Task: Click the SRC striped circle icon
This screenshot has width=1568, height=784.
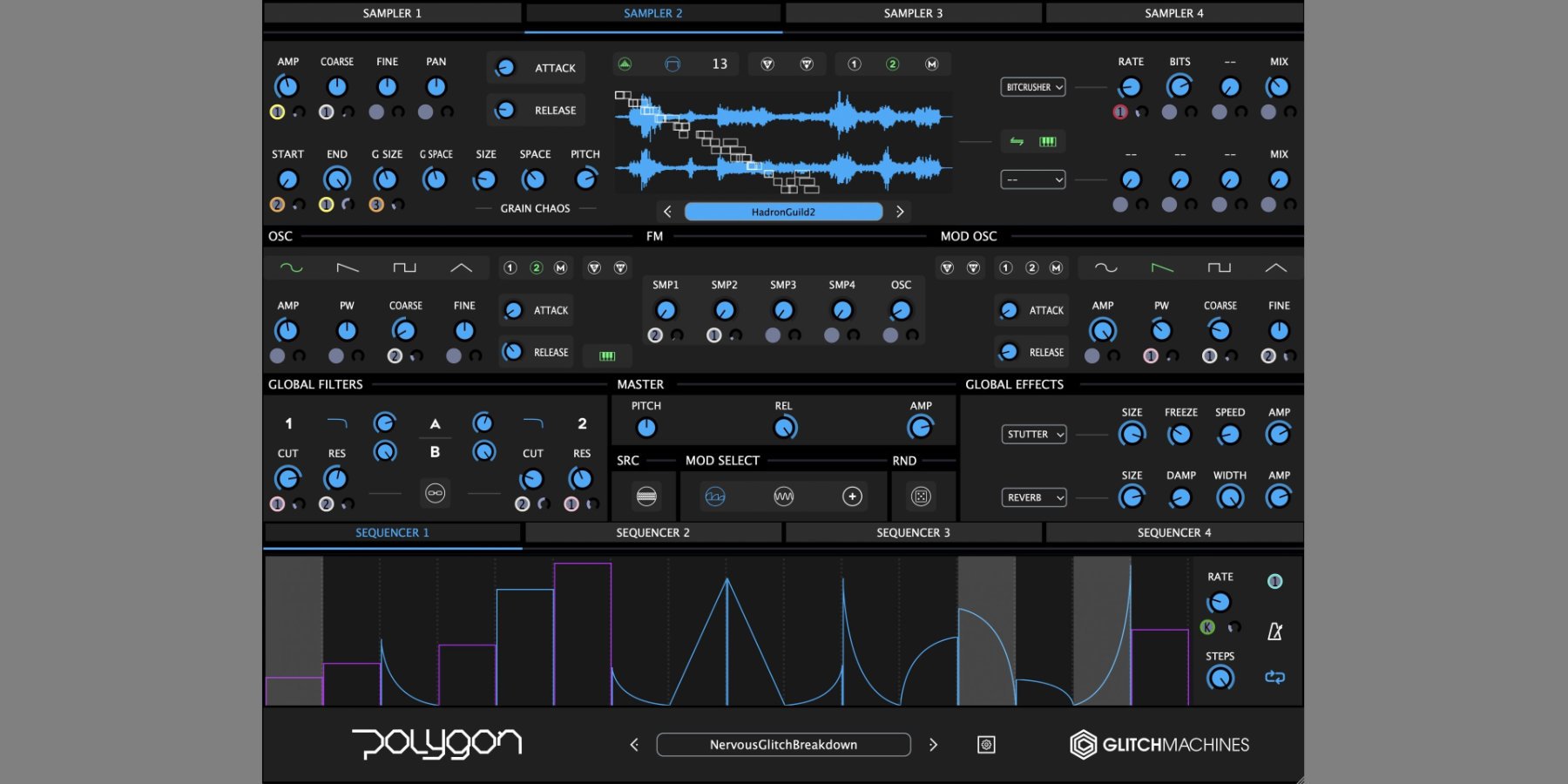Action: coord(646,497)
